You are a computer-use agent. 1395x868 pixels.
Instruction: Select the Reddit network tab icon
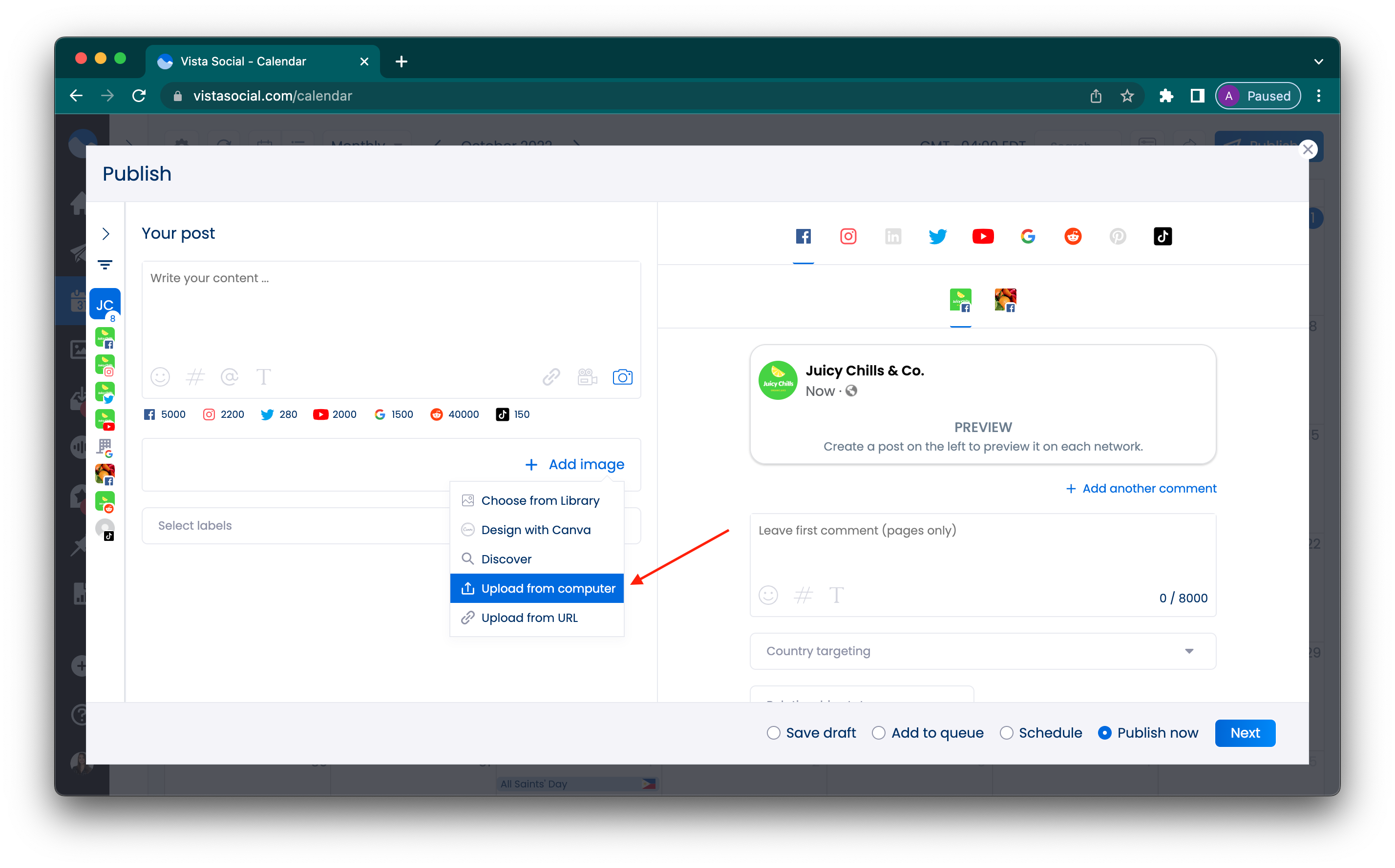[x=1073, y=236]
